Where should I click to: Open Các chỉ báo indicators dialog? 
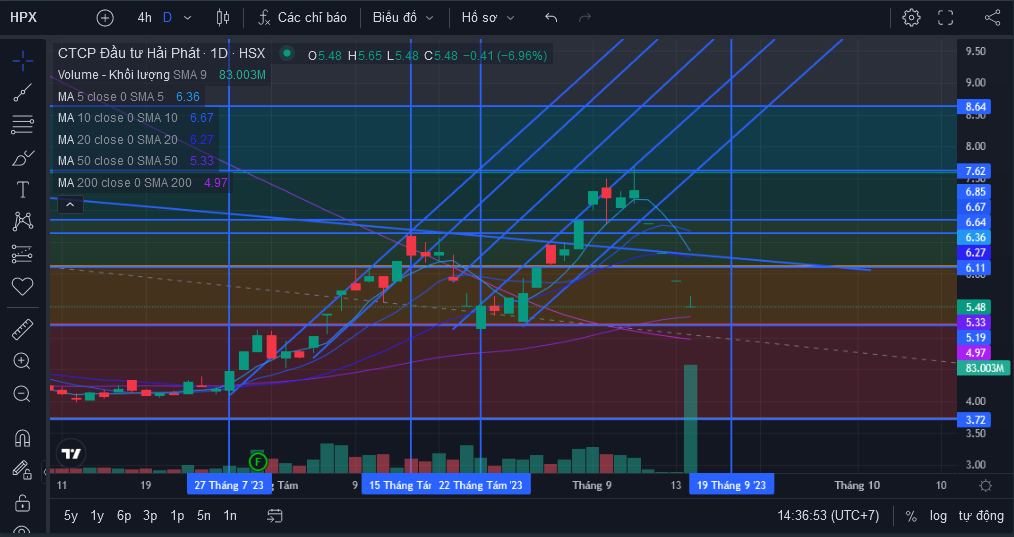[302, 17]
